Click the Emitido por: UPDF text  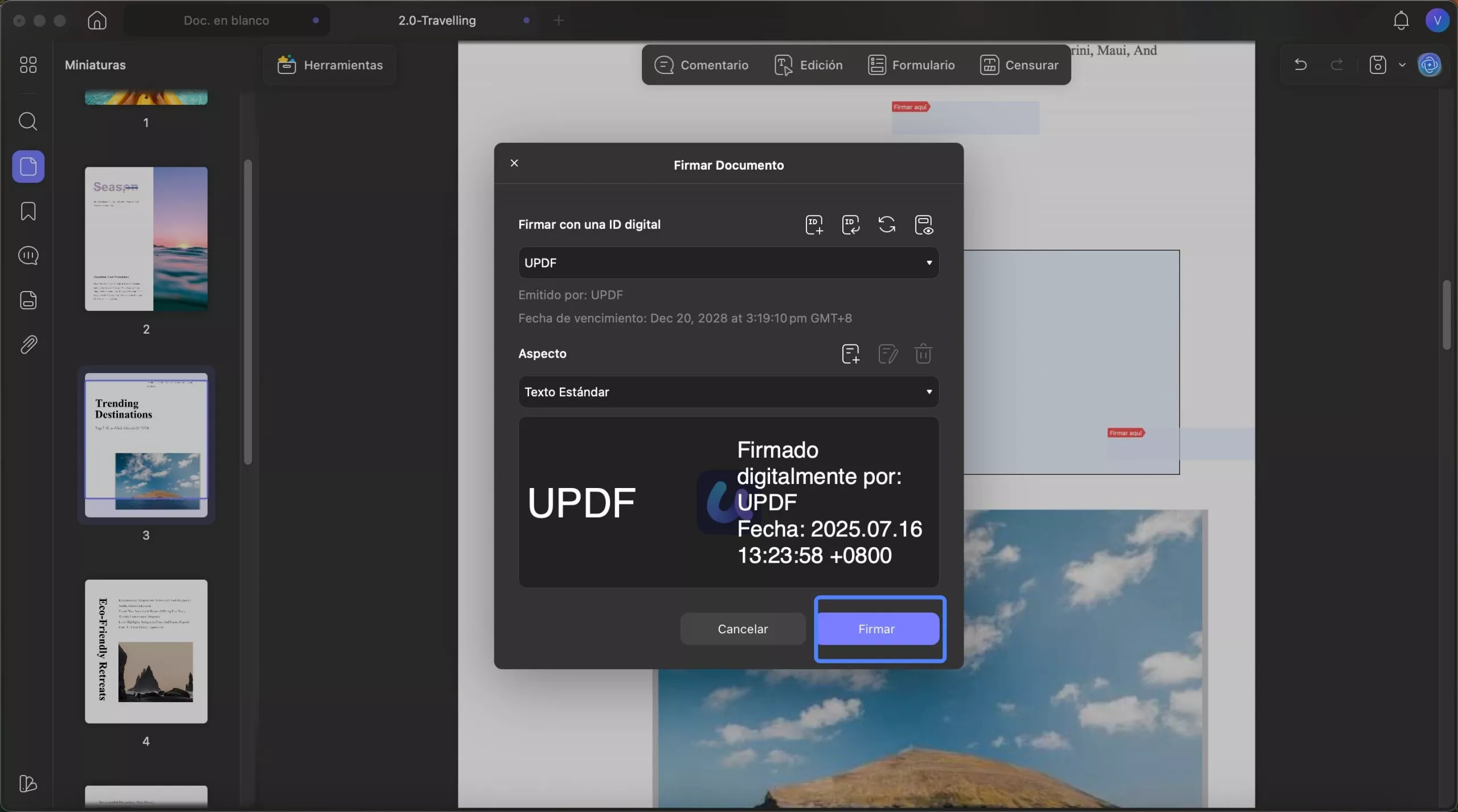571,295
